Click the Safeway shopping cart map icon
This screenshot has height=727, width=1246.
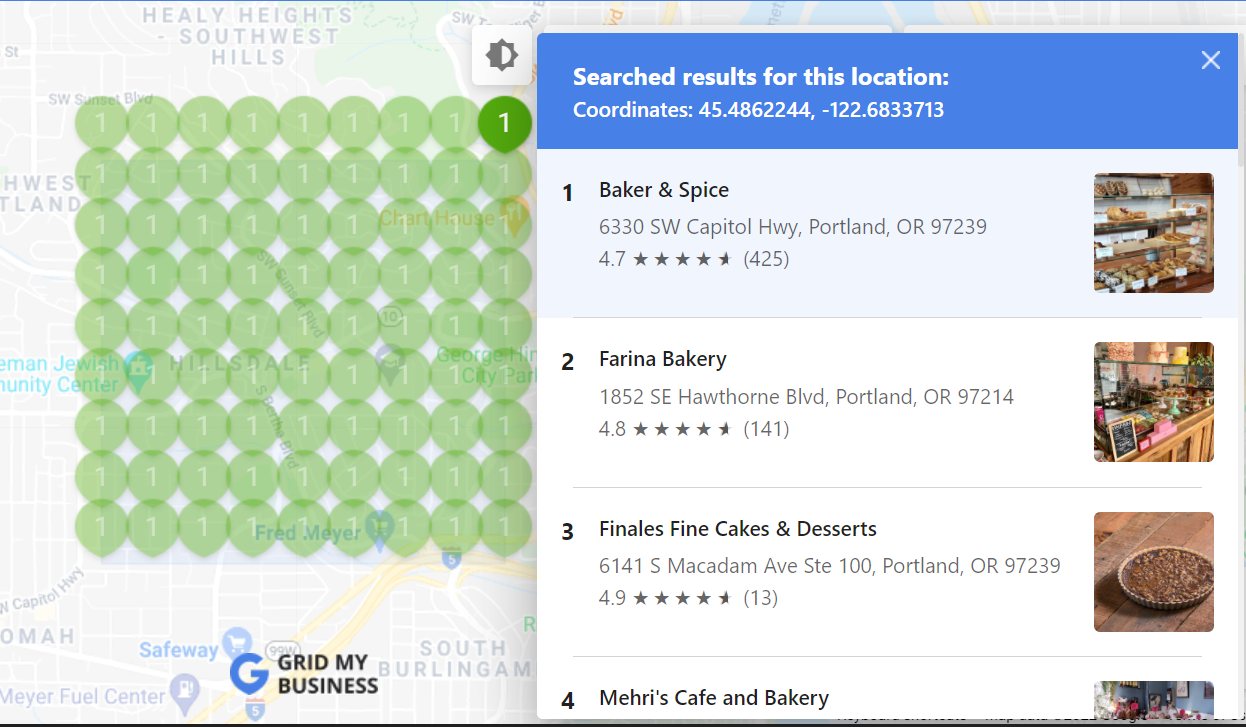click(236, 641)
